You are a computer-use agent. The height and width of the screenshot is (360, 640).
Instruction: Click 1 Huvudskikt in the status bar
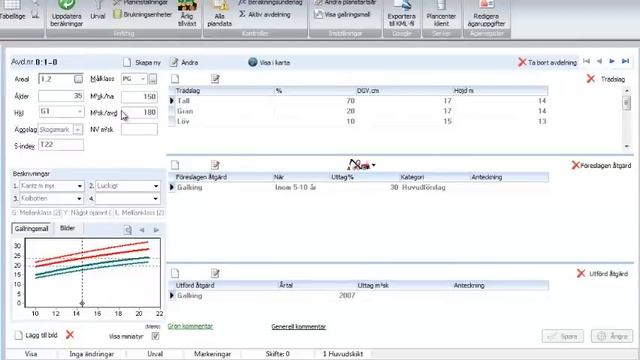point(343,354)
